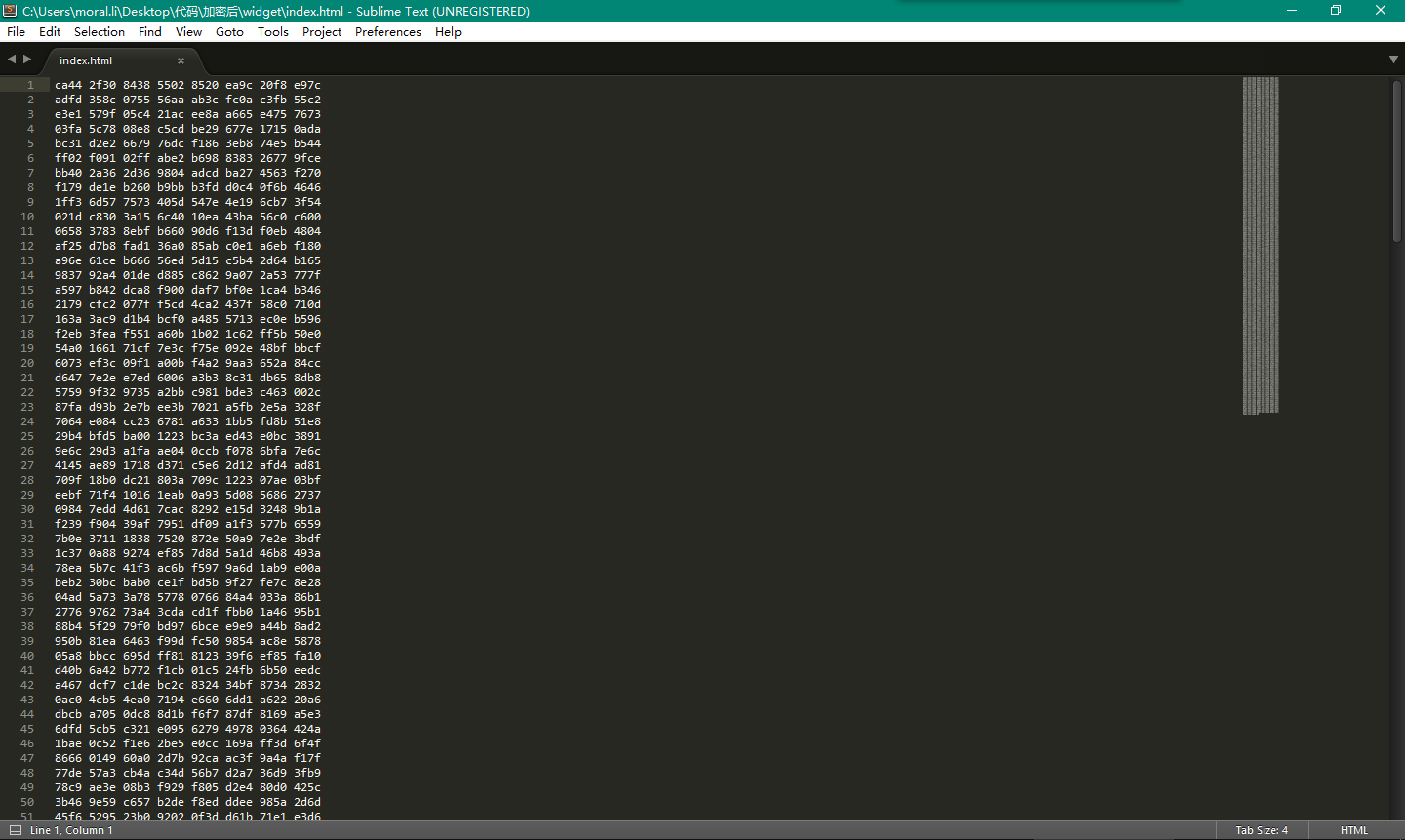Place cursor on hex value bc31
This screenshot has width=1405, height=840.
click(x=68, y=143)
